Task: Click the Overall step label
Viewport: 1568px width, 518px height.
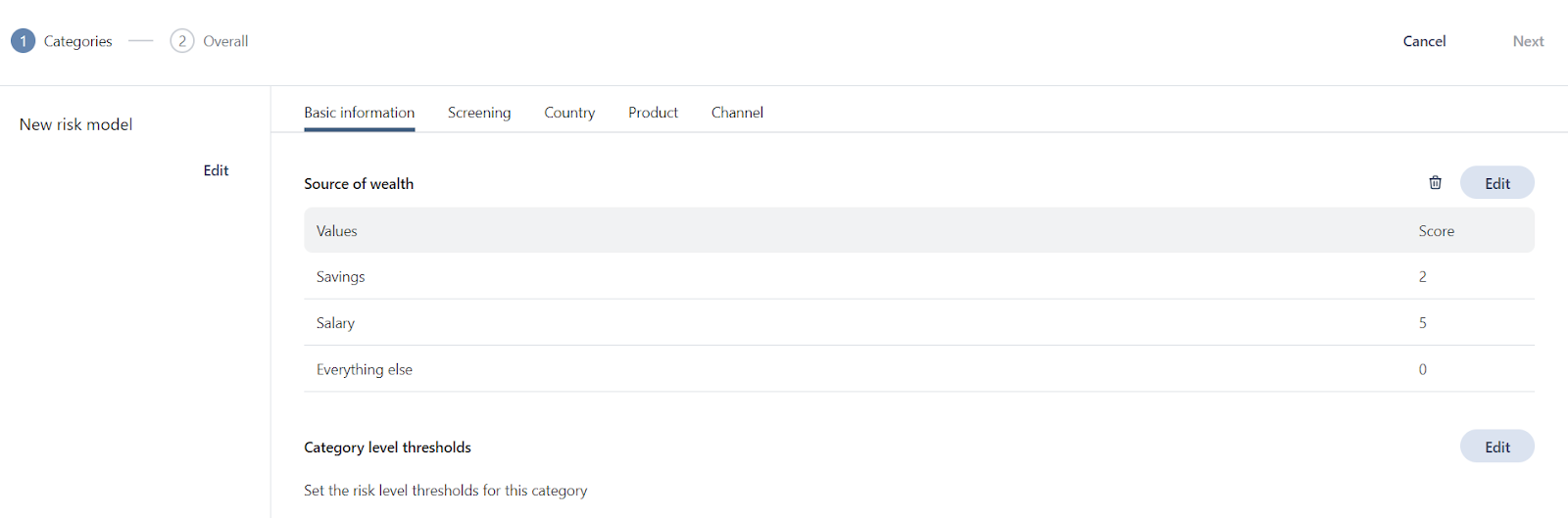Action: point(225,41)
